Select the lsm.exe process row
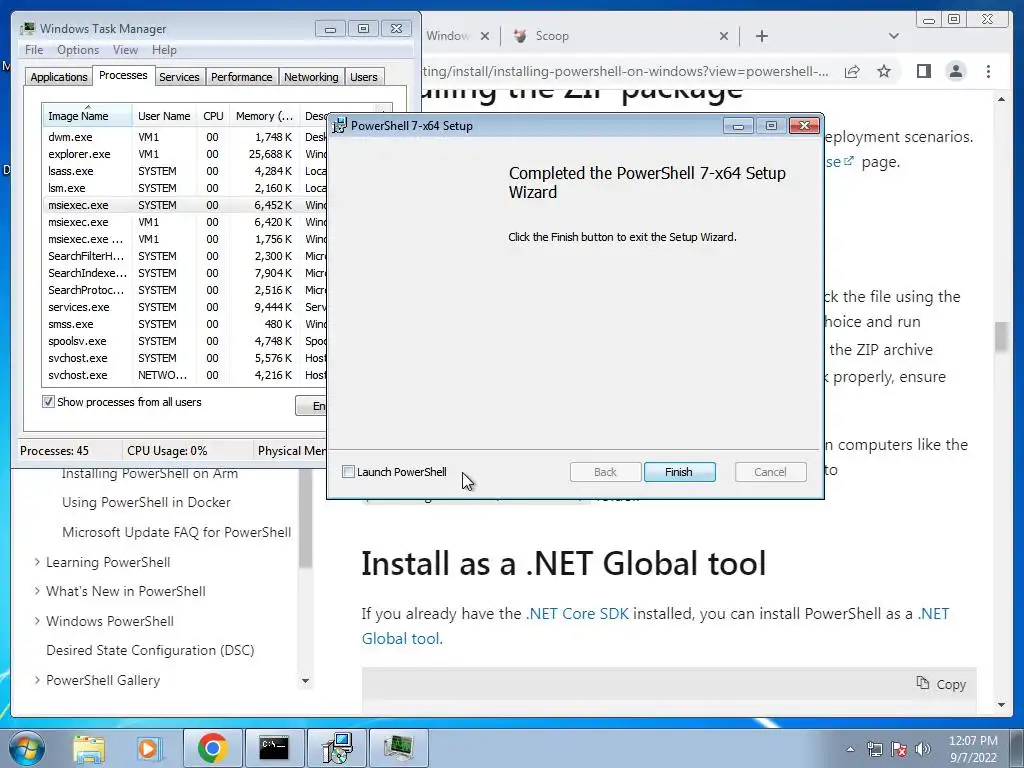 pos(184,188)
